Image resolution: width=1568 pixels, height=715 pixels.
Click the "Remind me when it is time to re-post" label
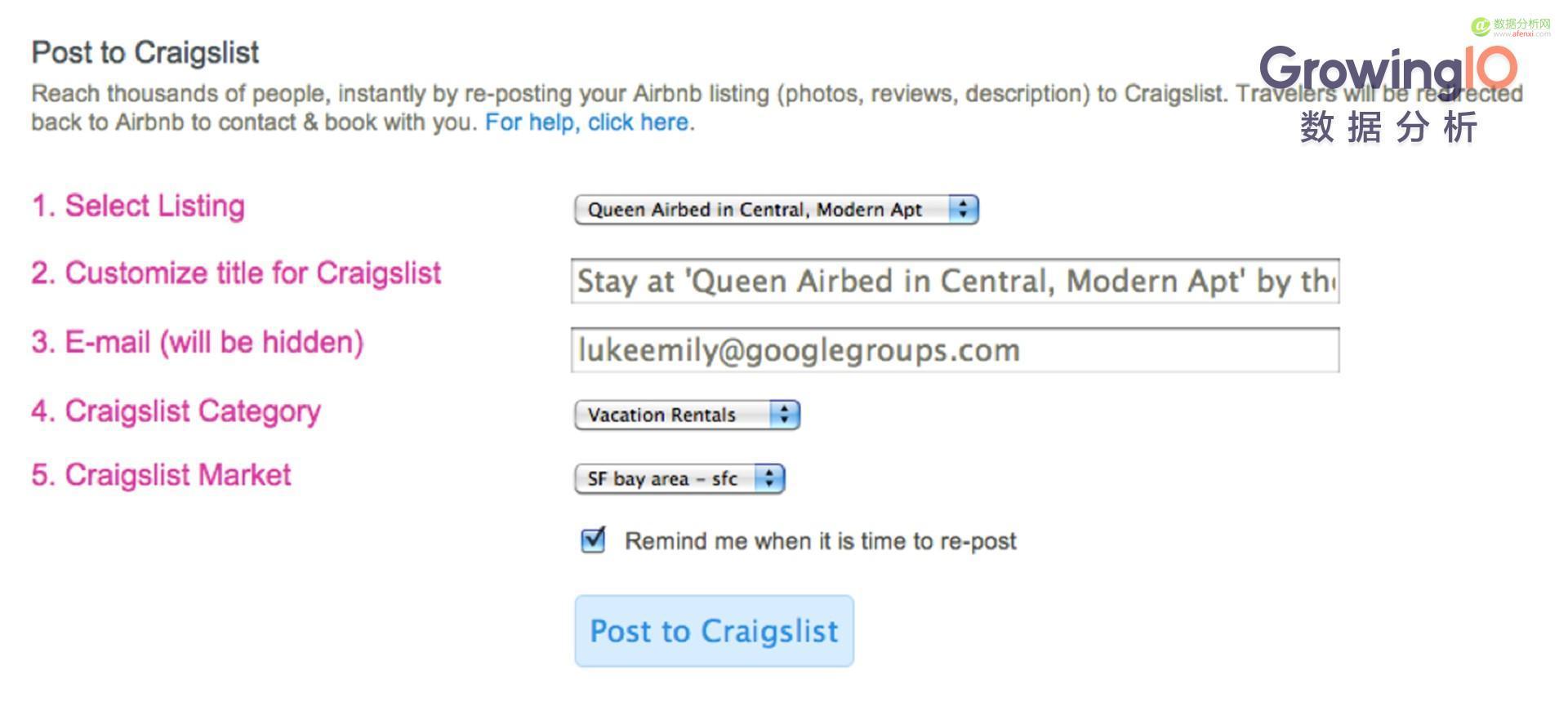tap(820, 541)
